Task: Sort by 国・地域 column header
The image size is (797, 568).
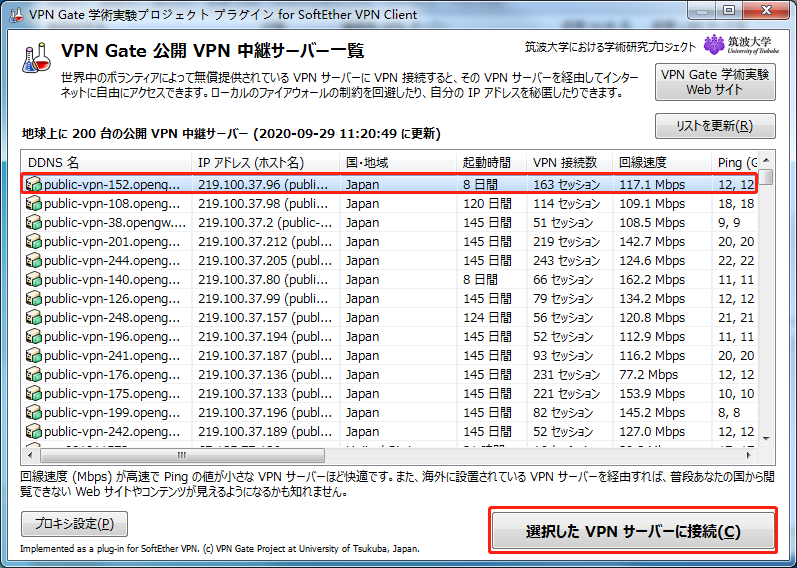Action: pyautogui.click(x=398, y=163)
